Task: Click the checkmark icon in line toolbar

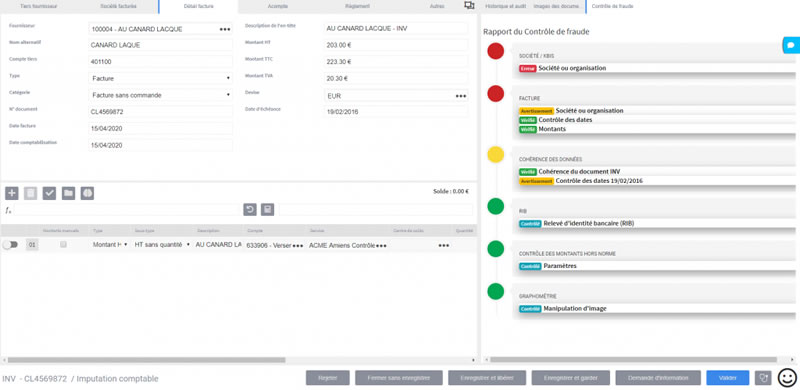Action: coord(49,193)
